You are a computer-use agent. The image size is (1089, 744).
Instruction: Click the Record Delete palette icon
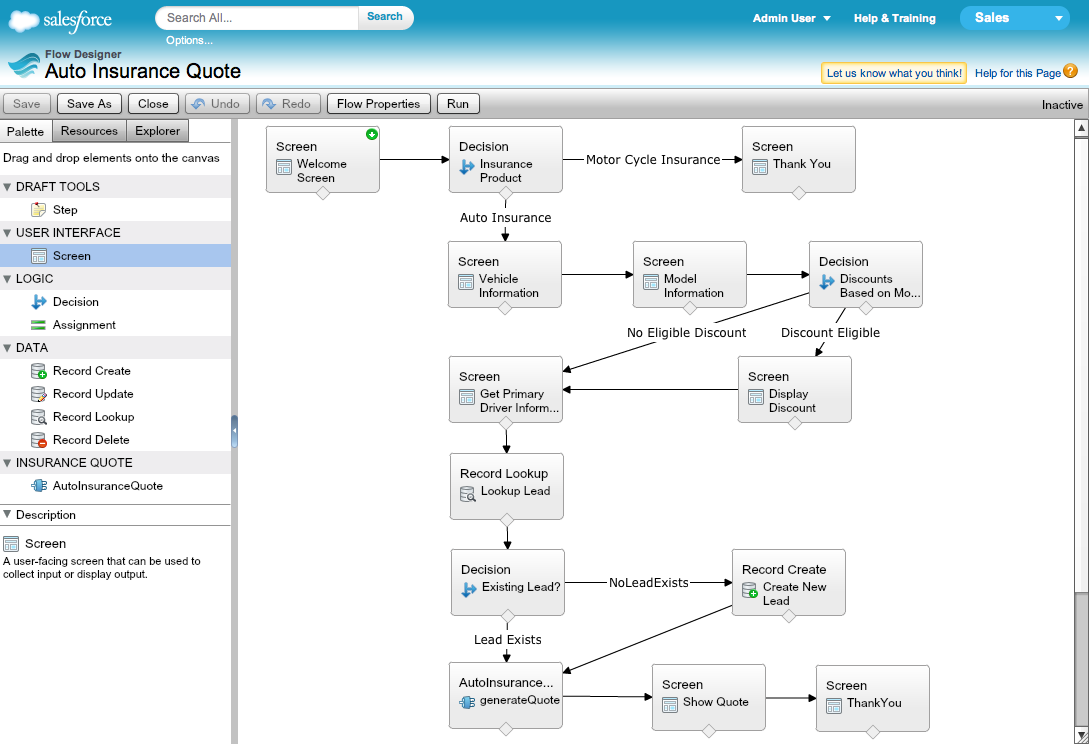point(39,440)
